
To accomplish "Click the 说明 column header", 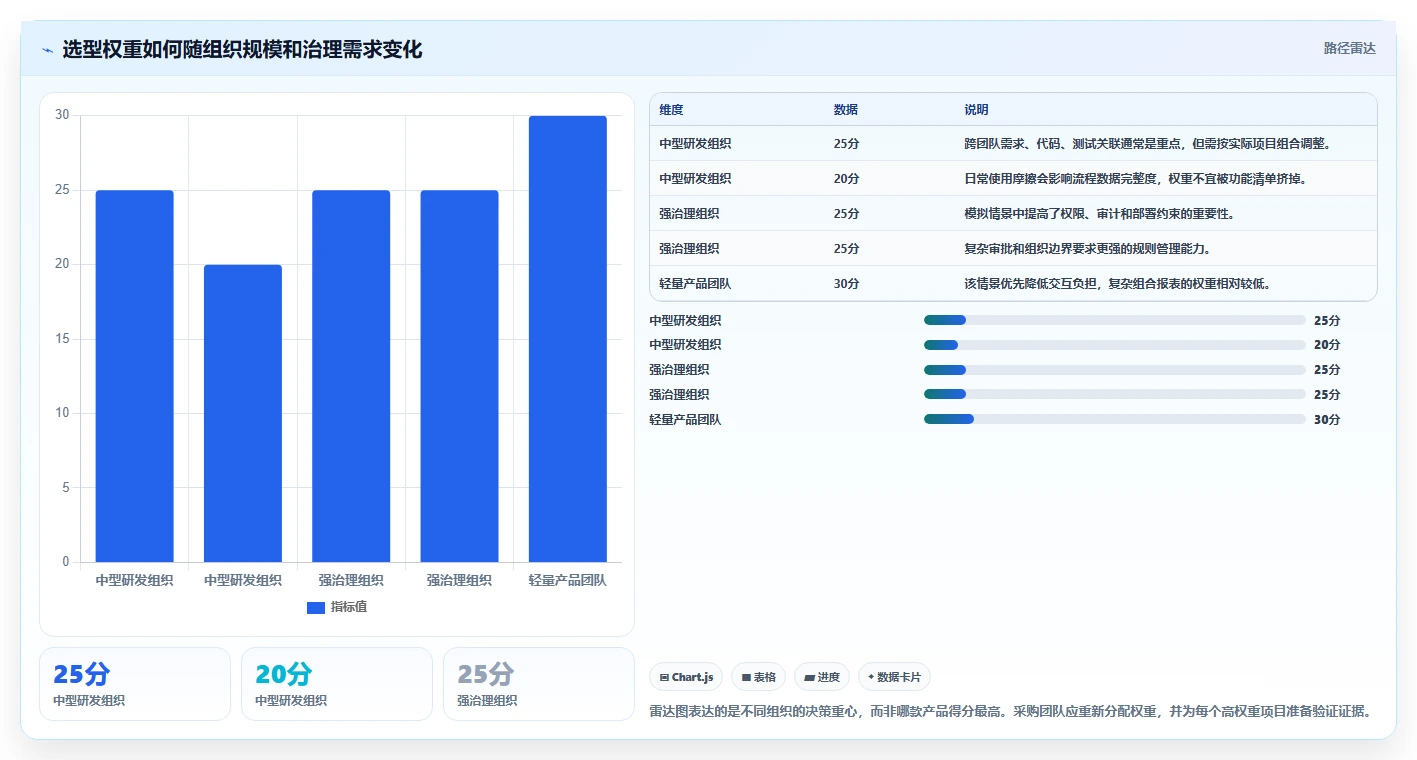I will [976, 110].
